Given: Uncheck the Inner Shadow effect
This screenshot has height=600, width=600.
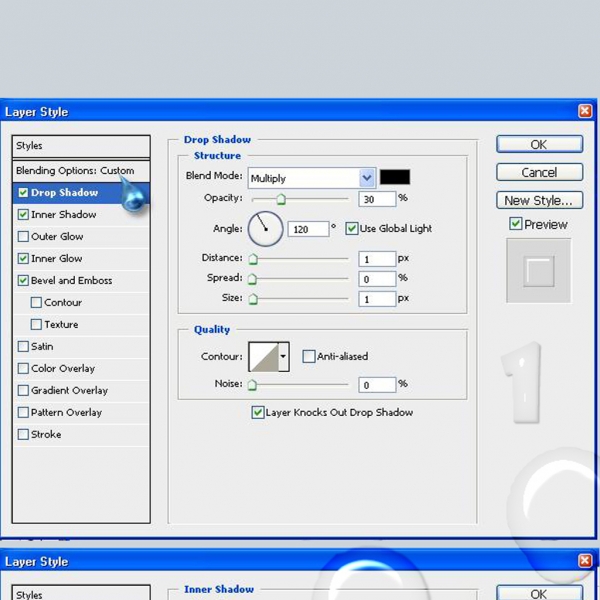Looking at the screenshot, I should (x=23, y=214).
